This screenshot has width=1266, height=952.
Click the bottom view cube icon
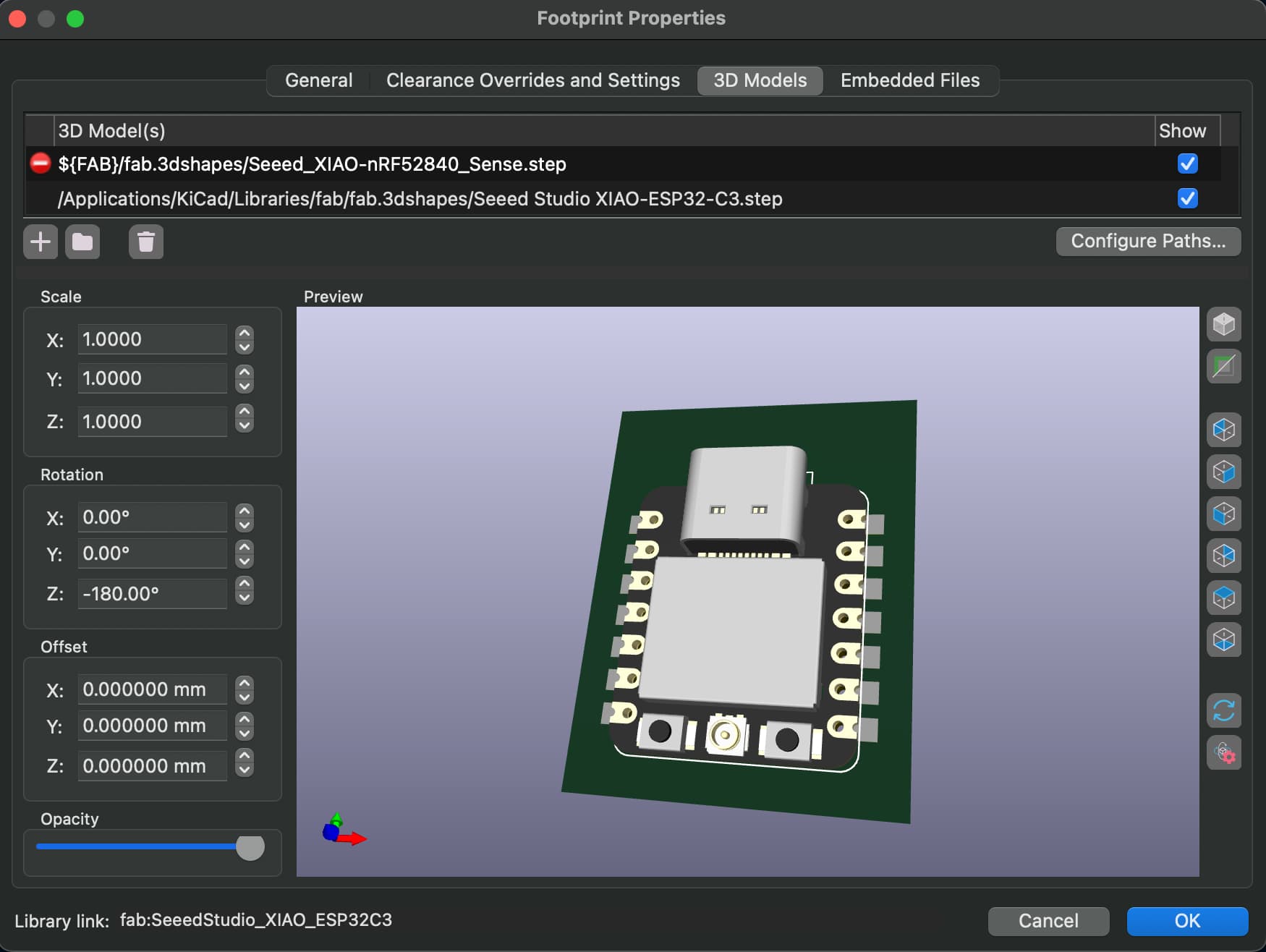pos(1223,639)
